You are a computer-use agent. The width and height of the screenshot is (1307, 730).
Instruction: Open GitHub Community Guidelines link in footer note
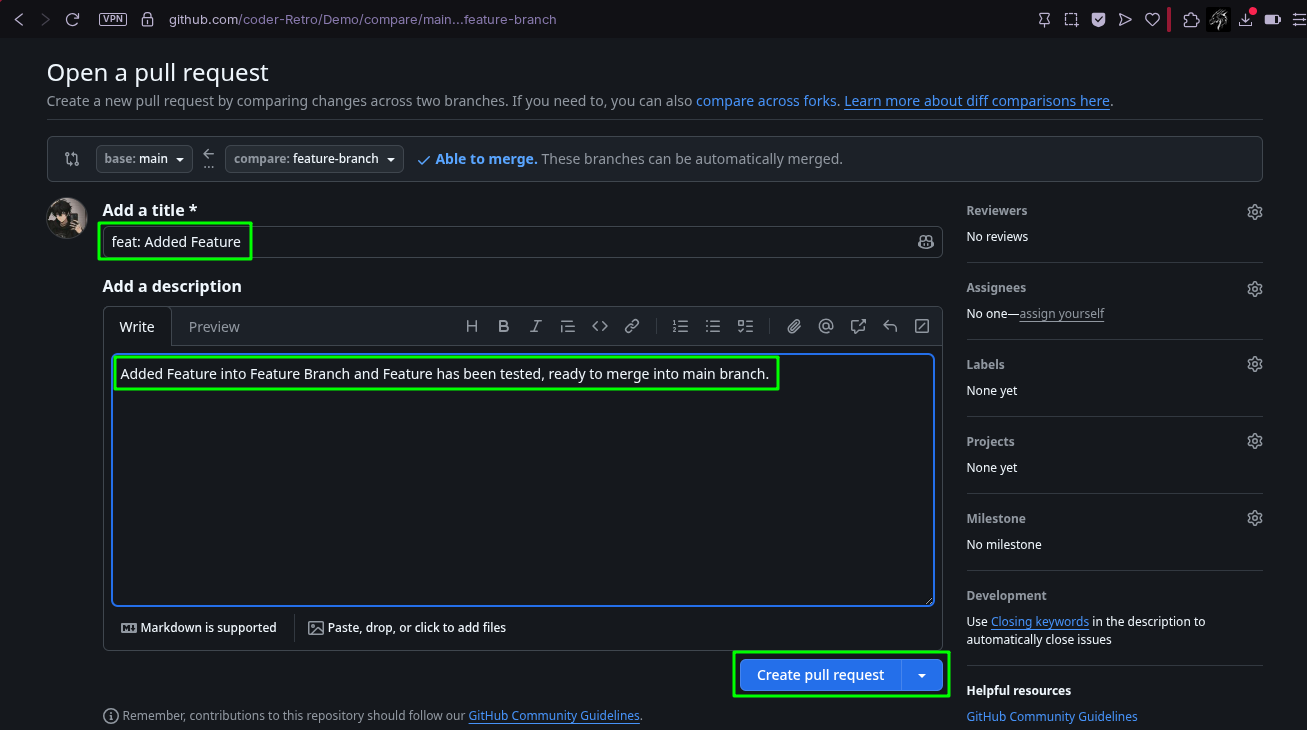click(x=554, y=716)
